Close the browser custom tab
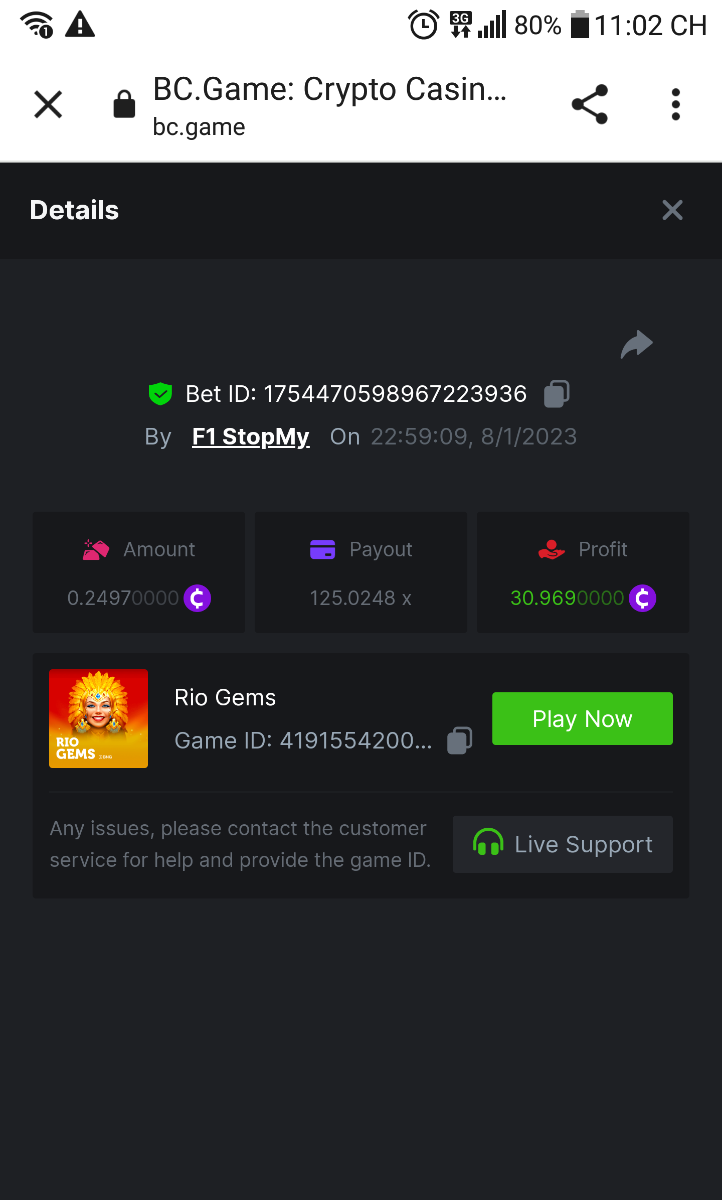The height and width of the screenshot is (1200, 722). pyautogui.click(x=48, y=104)
